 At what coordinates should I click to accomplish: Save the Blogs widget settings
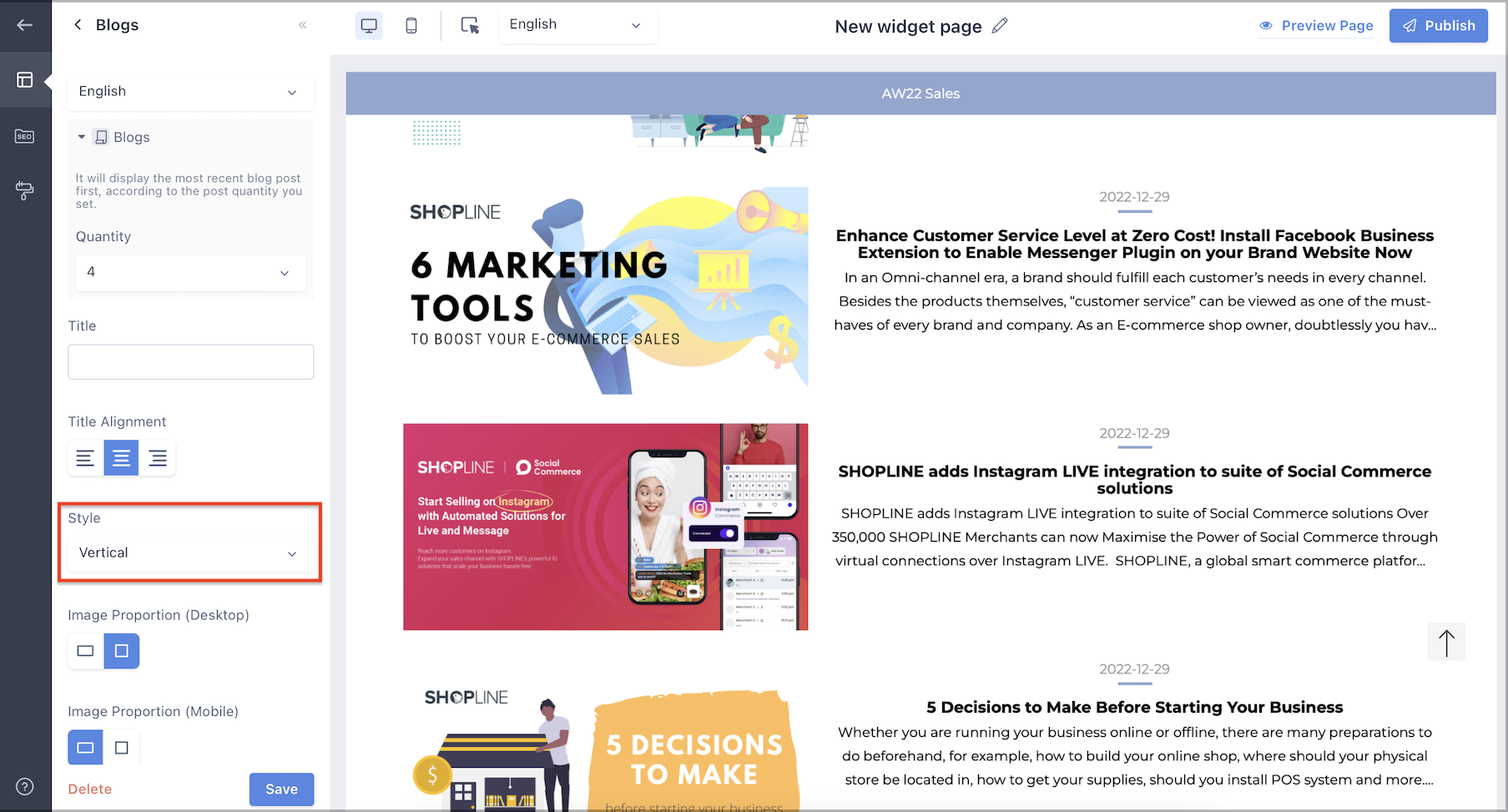pyautogui.click(x=281, y=789)
